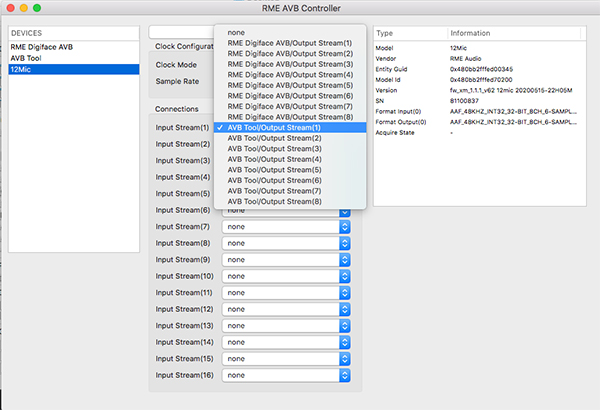Viewport: 600px width, 410px height.
Task: Choose RME Digiface AVB/Output Stream(1)
Action: [290, 43]
